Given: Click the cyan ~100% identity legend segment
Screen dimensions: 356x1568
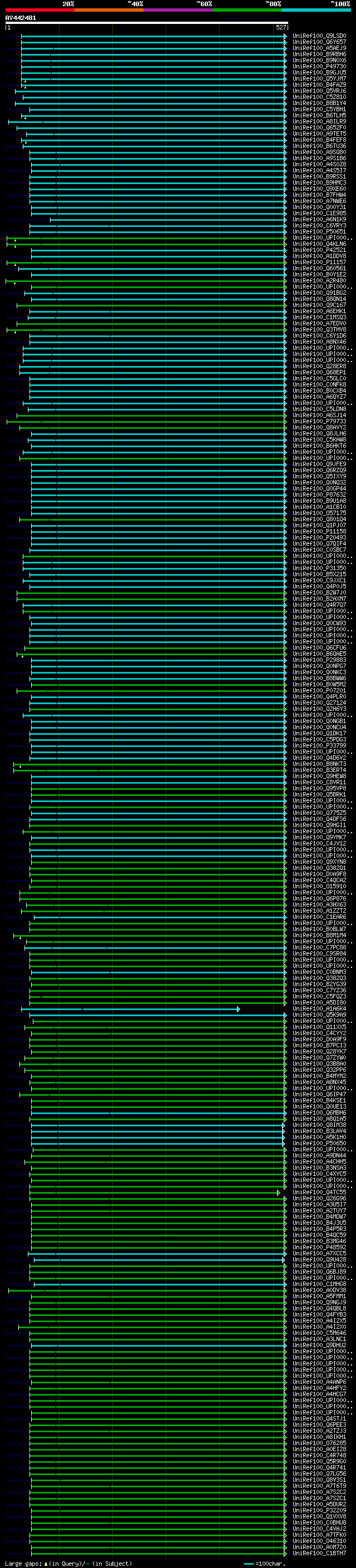Looking at the screenshot, I should (x=317, y=10).
